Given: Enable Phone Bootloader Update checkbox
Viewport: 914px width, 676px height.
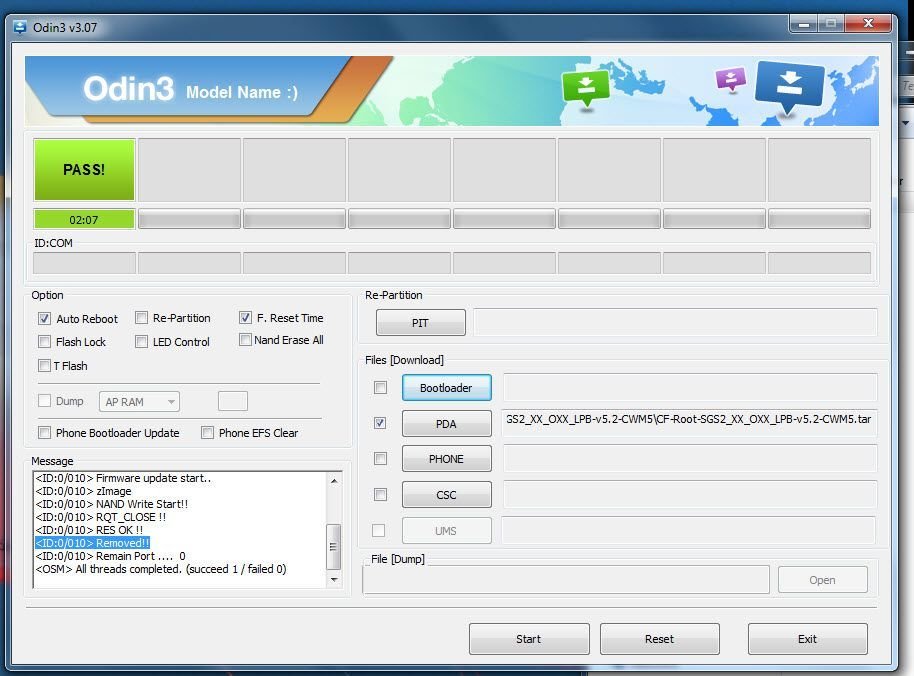Looking at the screenshot, I should (44, 432).
